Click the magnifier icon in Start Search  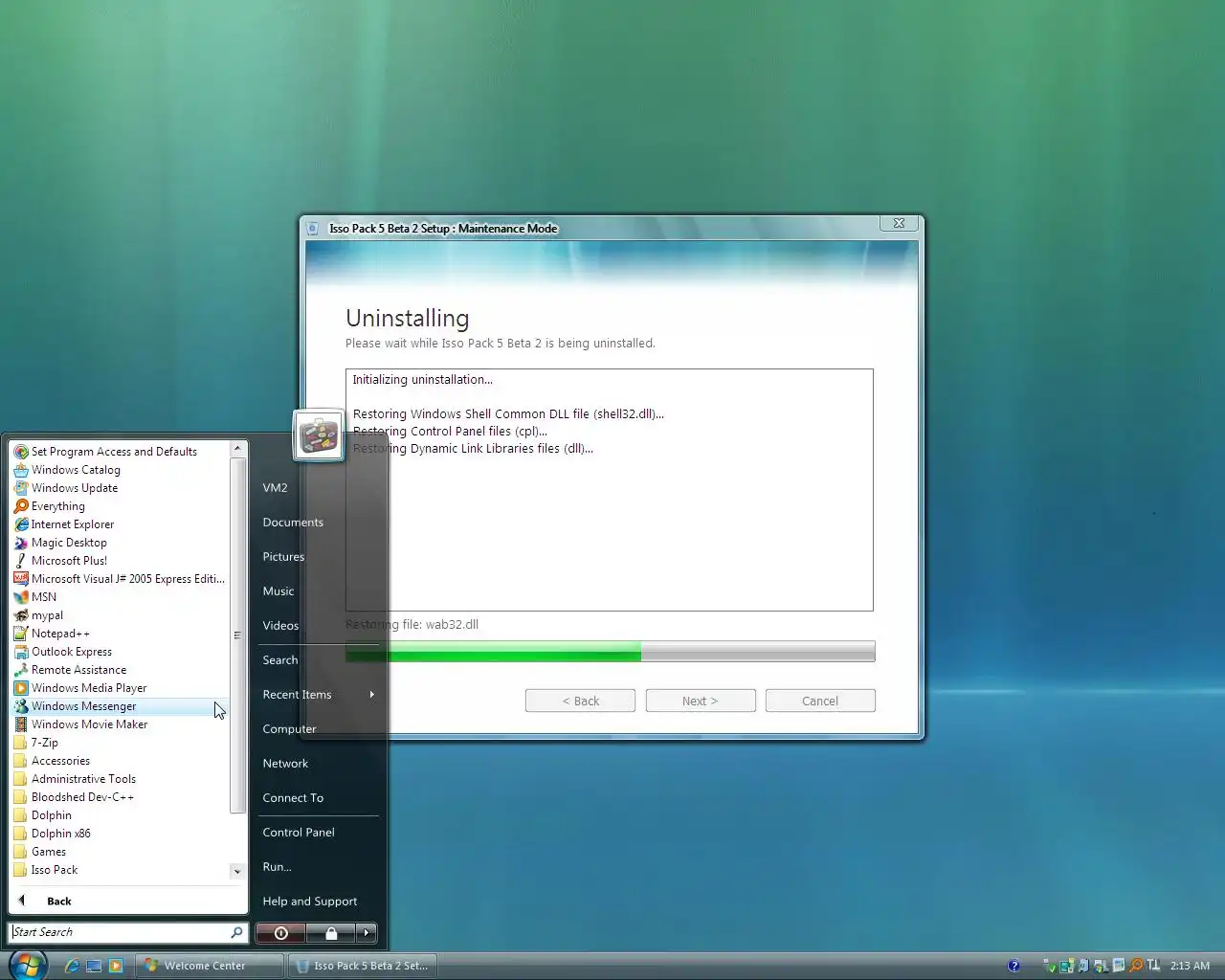tap(236, 931)
